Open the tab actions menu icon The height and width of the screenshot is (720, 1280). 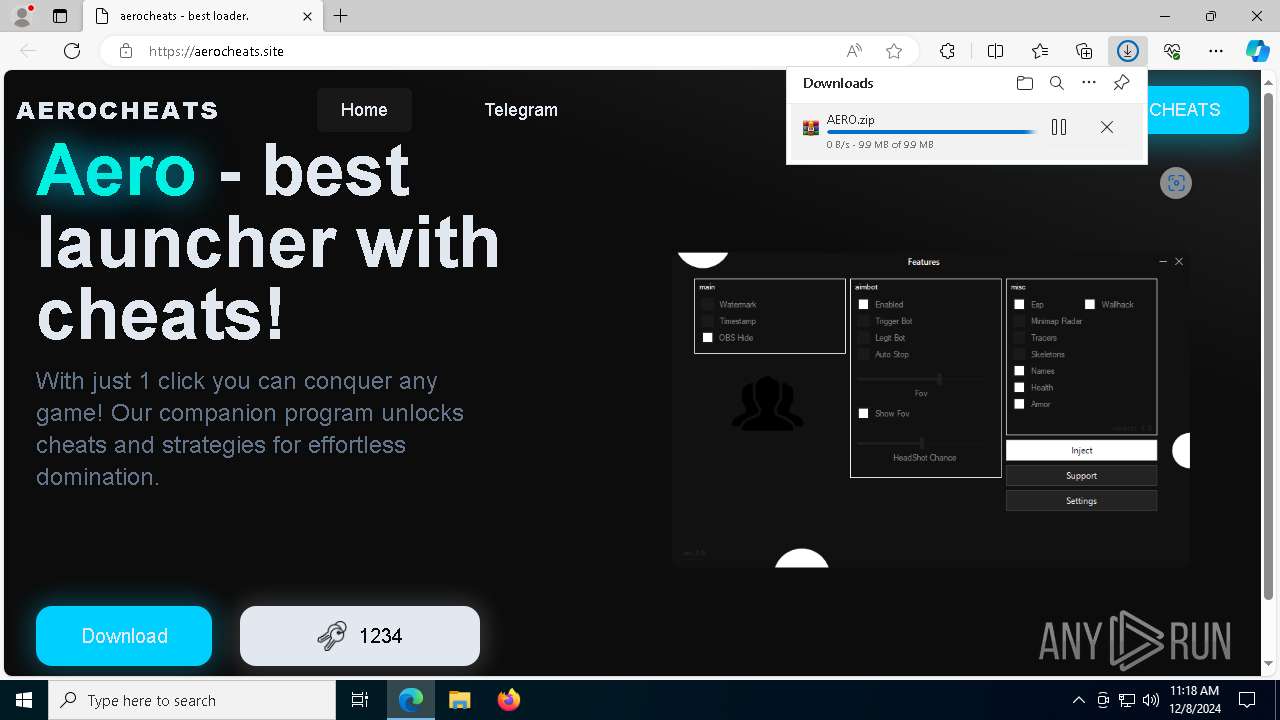[60, 16]
